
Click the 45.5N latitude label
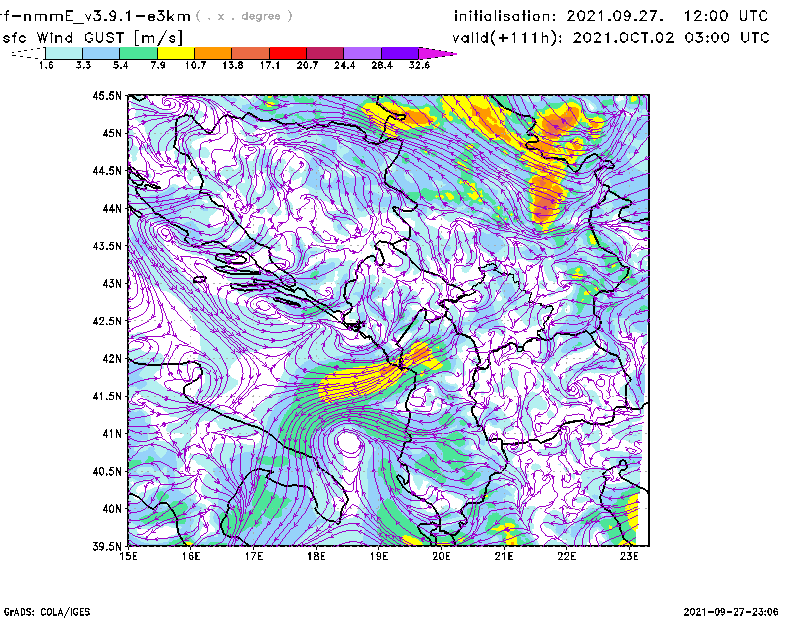pyautogui.click(x=107, y=95)
